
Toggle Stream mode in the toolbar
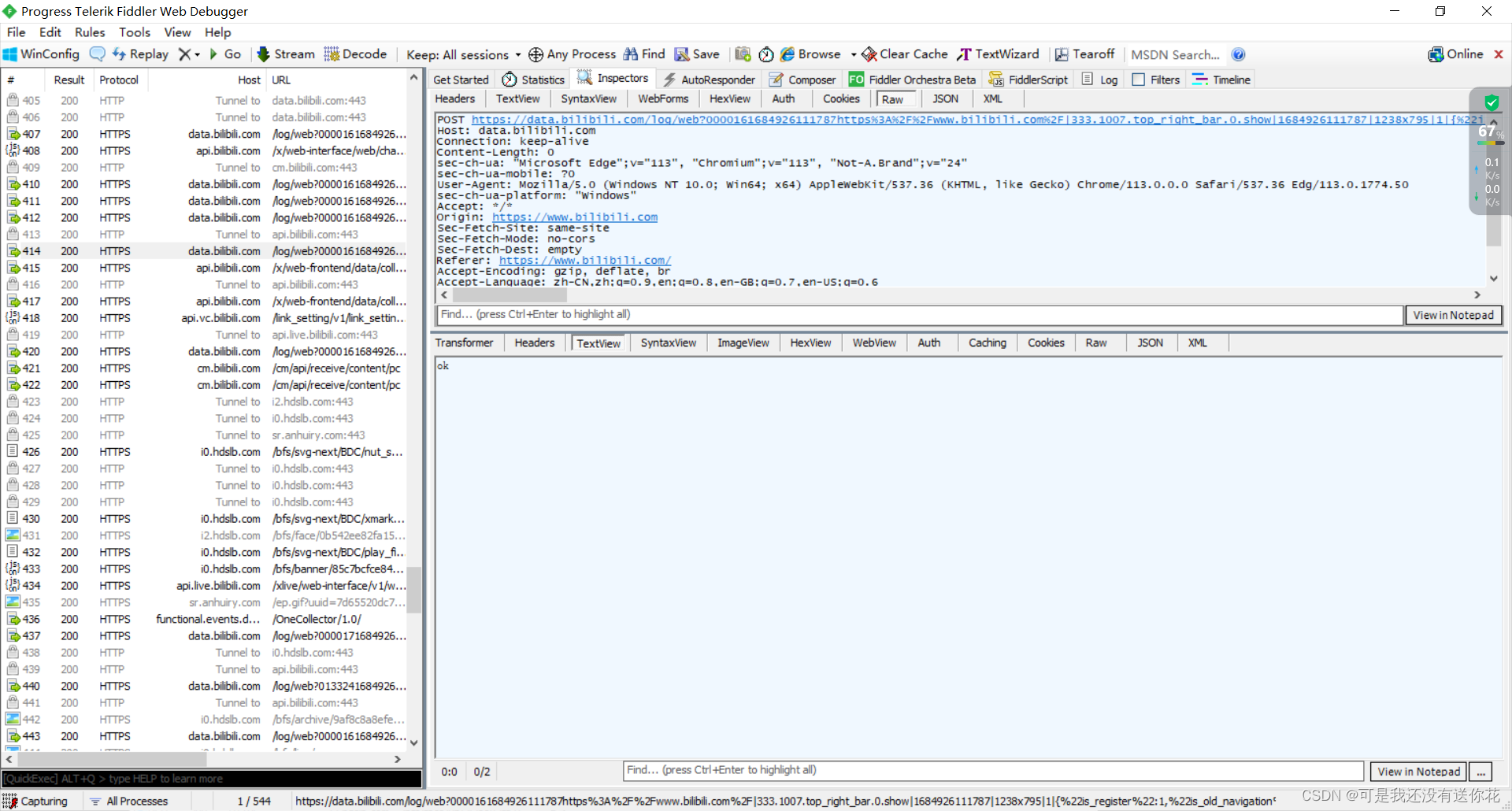pos(285,54)
